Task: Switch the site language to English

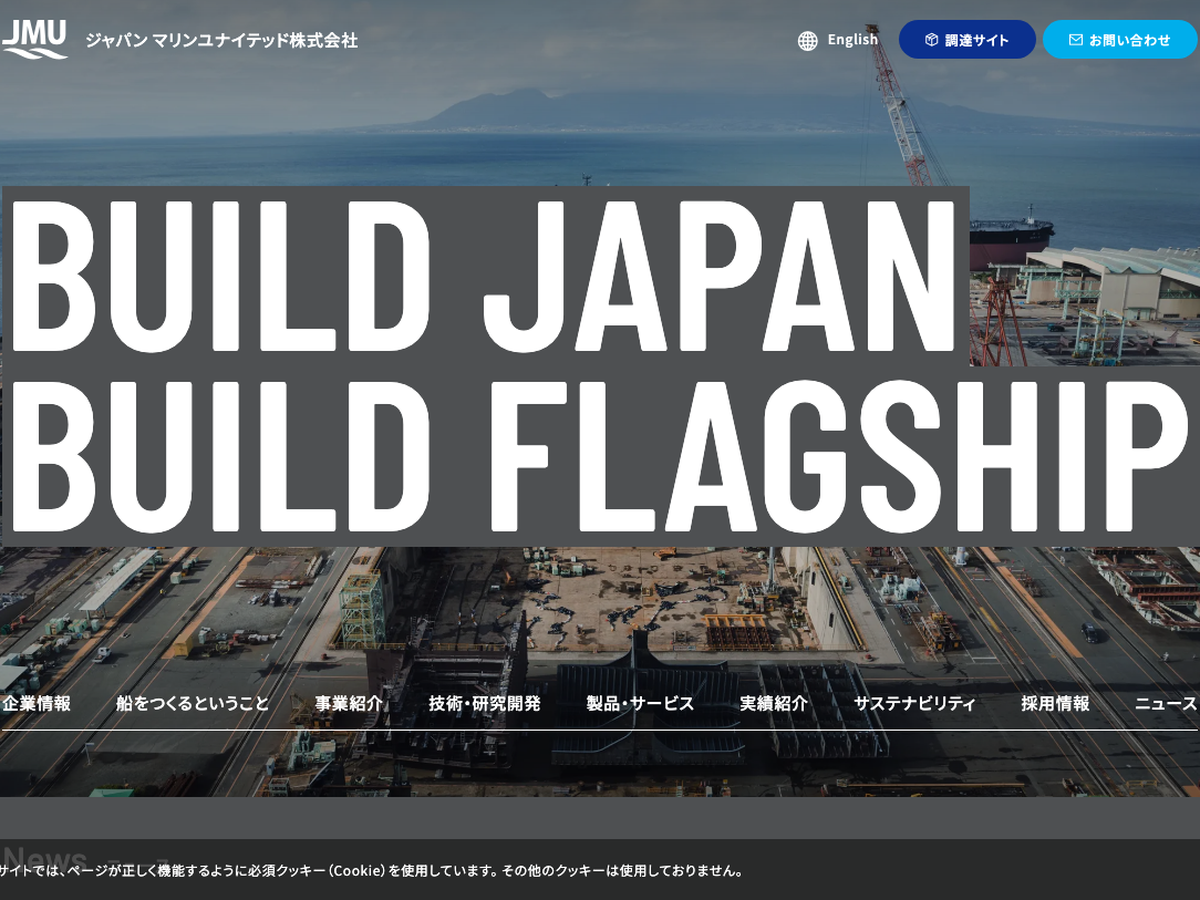Action: 852,40
